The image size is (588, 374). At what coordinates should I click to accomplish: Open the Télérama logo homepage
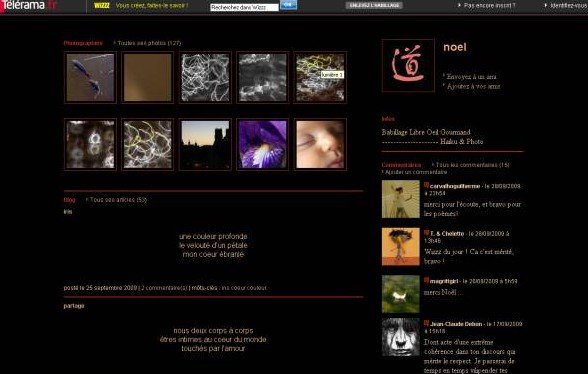pyautogui.click(x=28, y=6)
